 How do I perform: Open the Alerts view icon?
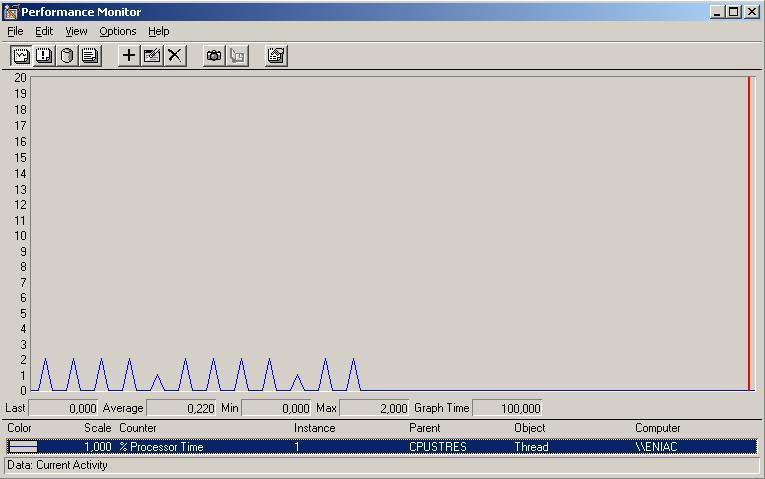44,56
